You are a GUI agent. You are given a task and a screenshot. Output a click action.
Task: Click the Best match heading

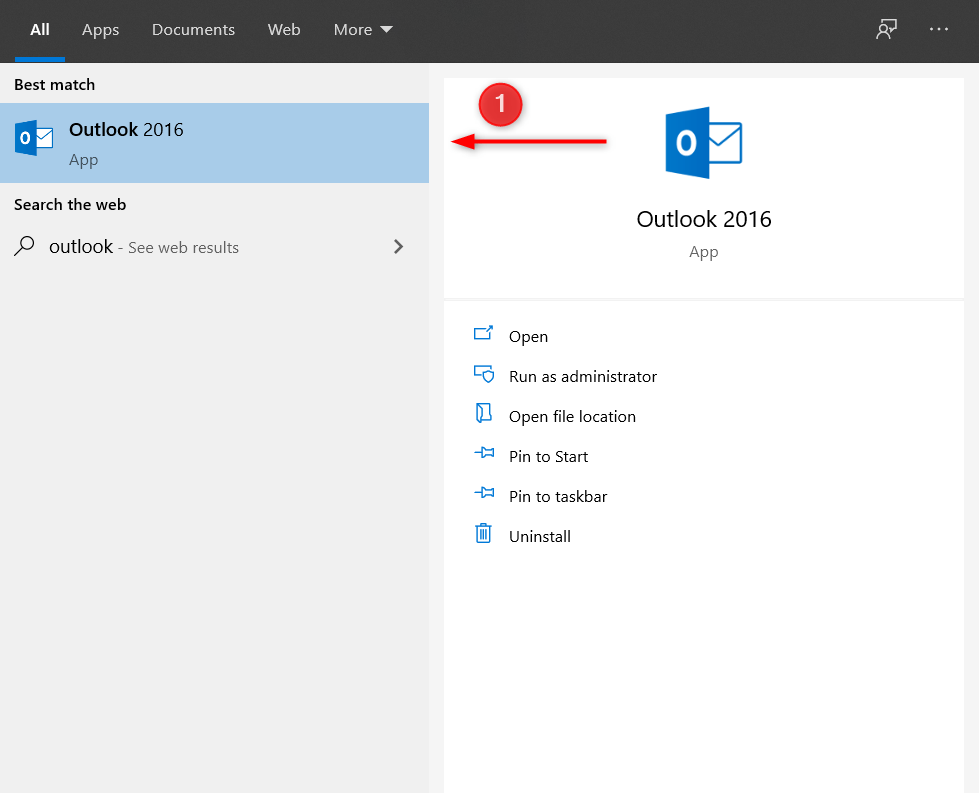tap(54, 84)
